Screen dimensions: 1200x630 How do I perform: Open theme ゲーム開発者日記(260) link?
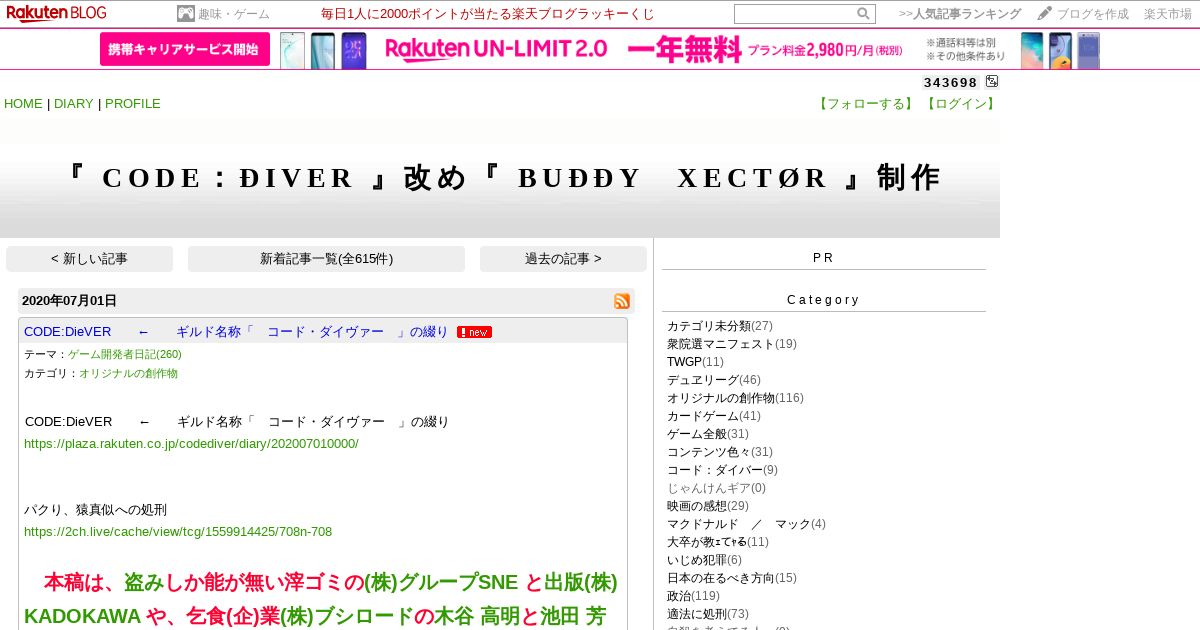(125, 354)
